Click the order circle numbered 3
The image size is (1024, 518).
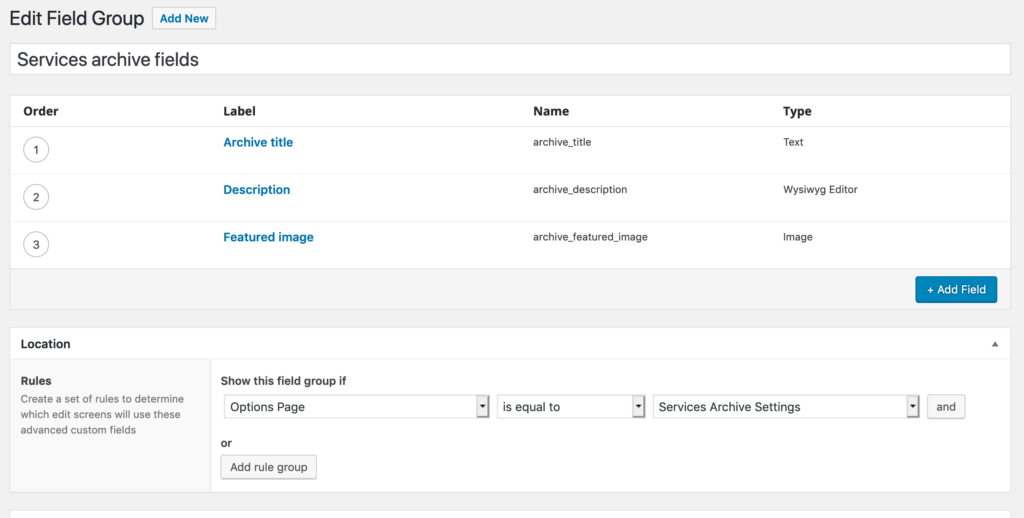tap(36, 244)
